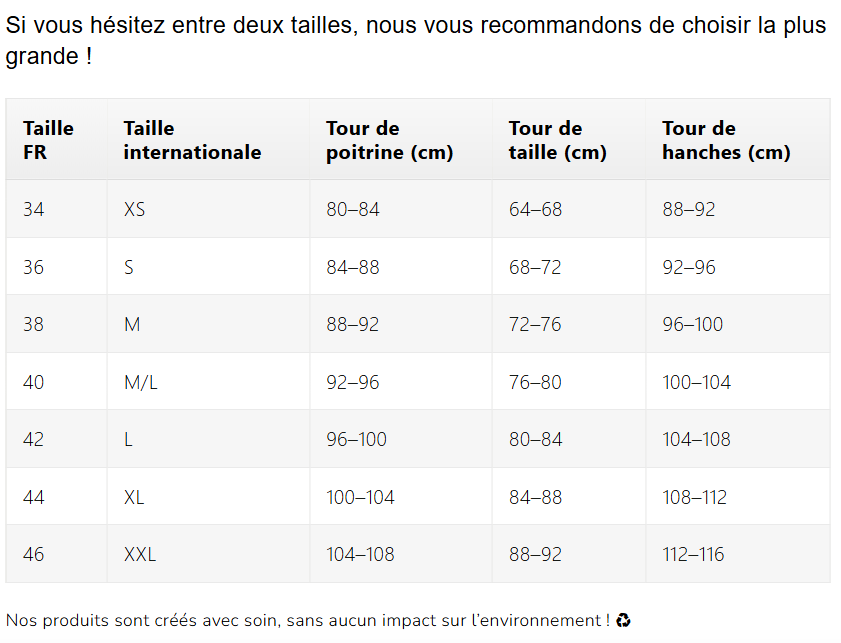Select hip measurement 112–116 cell

click(693, 554)
